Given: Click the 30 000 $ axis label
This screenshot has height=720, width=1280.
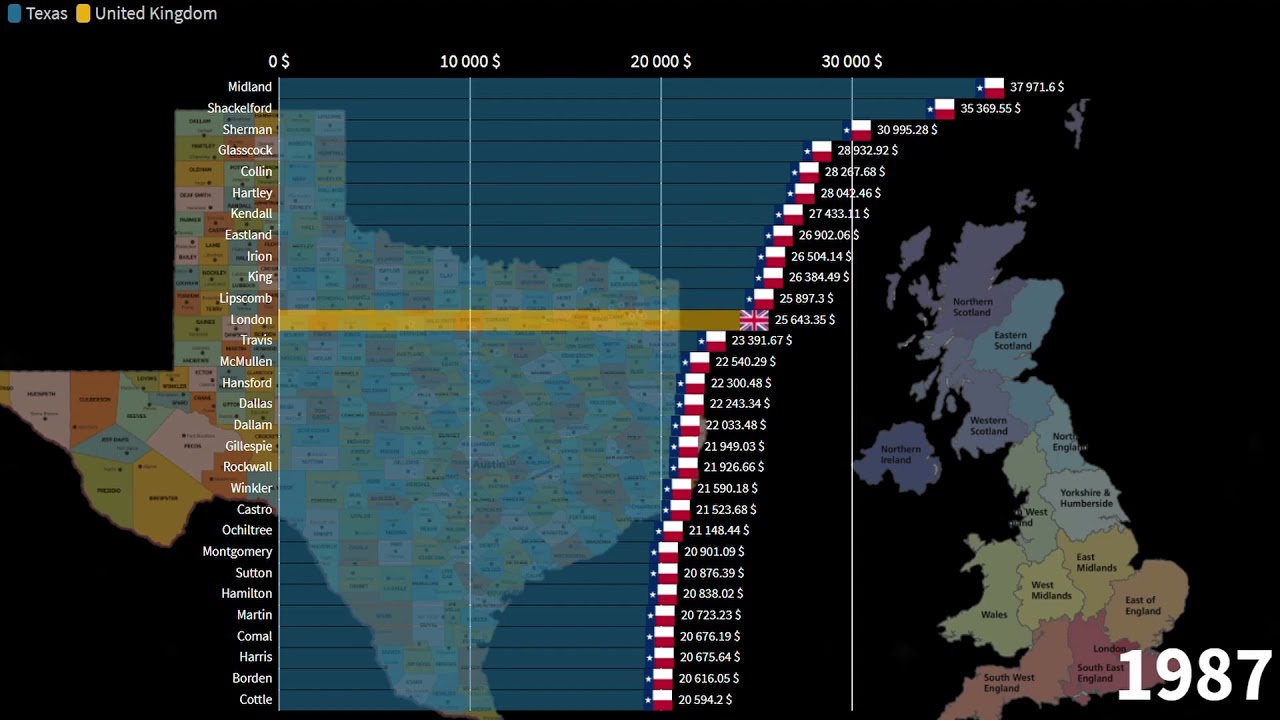Looking at the screenshot, I should click(852, 62).
